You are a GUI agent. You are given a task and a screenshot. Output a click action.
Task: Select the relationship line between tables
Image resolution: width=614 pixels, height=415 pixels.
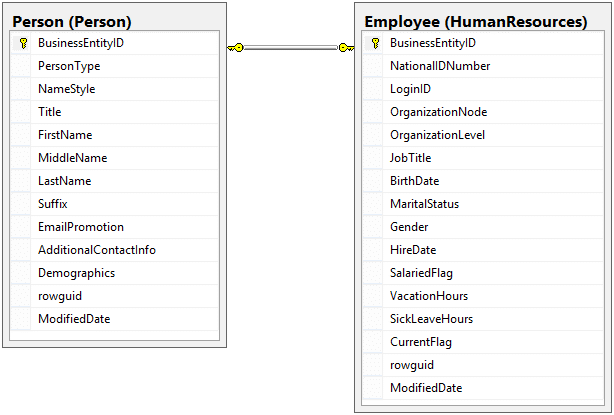coord(290,47)
